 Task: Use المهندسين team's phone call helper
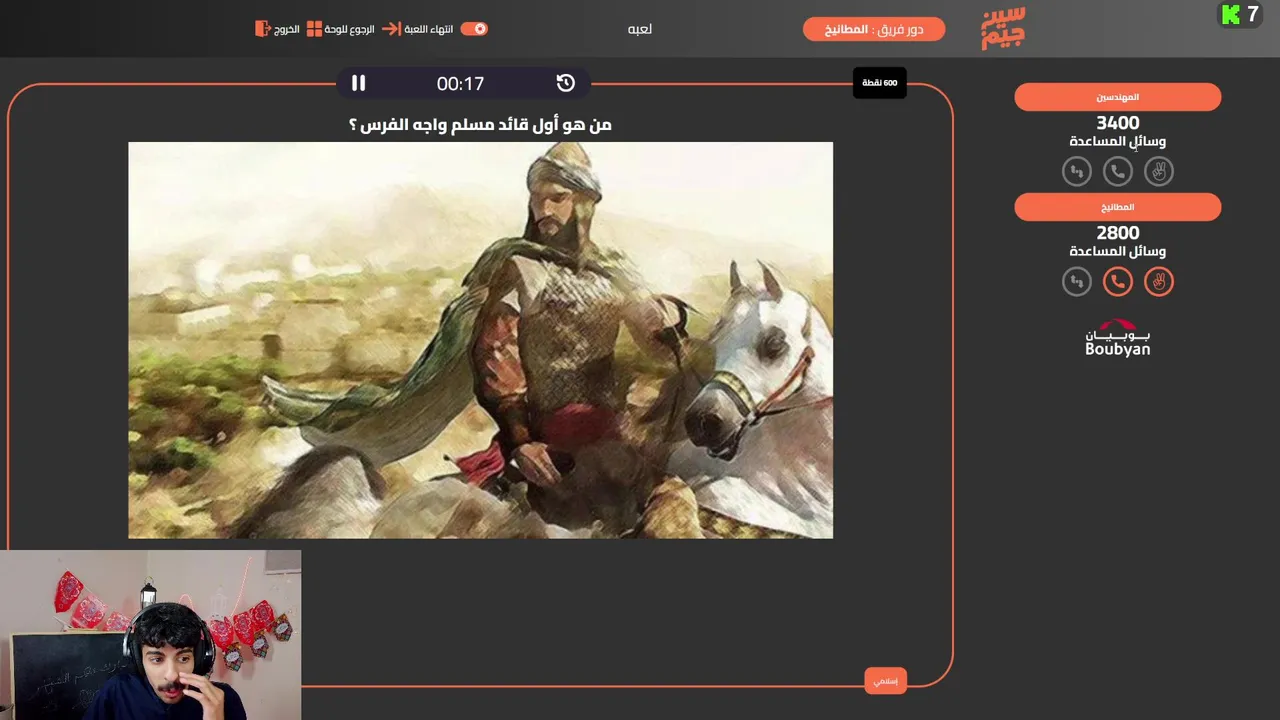pyautogui.click(x=1118, y=171)
